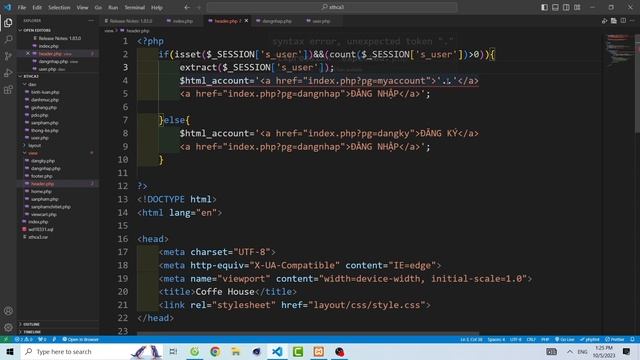640x360 pixels.
Task: Show hidden system tray icons
Action: (x=569, y=351)
